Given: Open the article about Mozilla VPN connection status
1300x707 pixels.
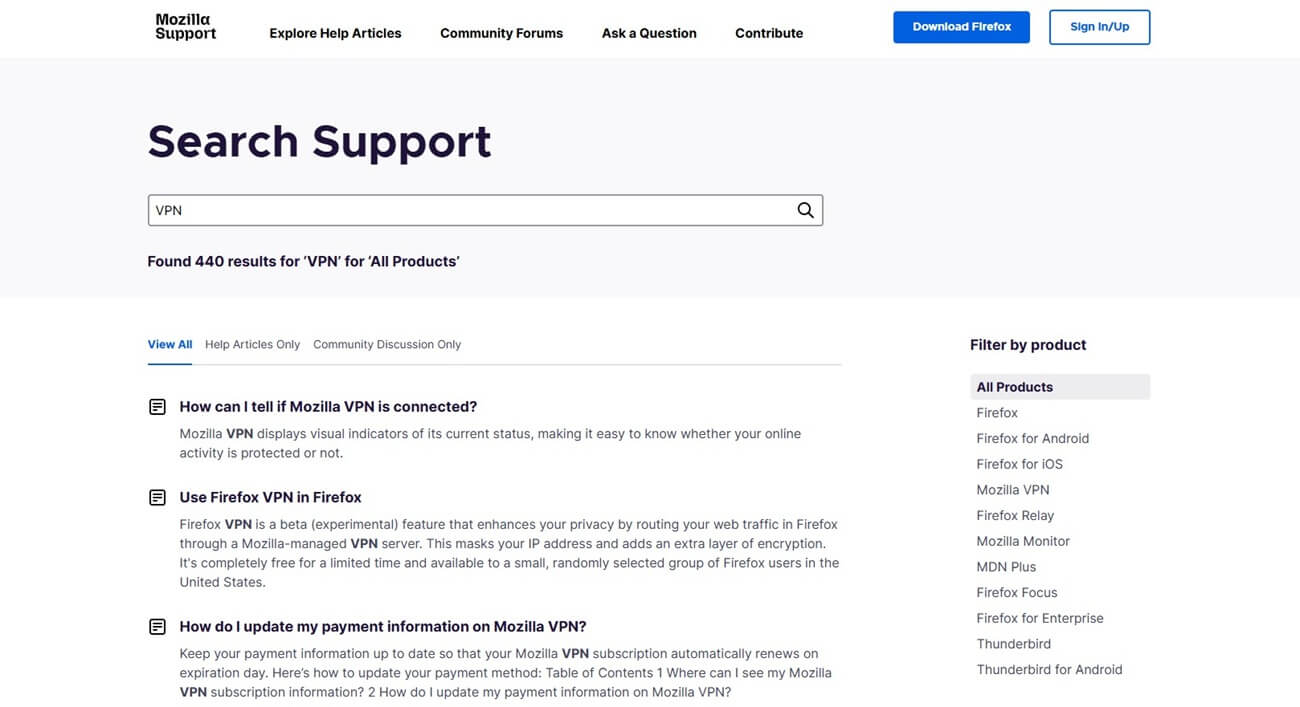Looking at the screenshot, I should pos(328,406).
